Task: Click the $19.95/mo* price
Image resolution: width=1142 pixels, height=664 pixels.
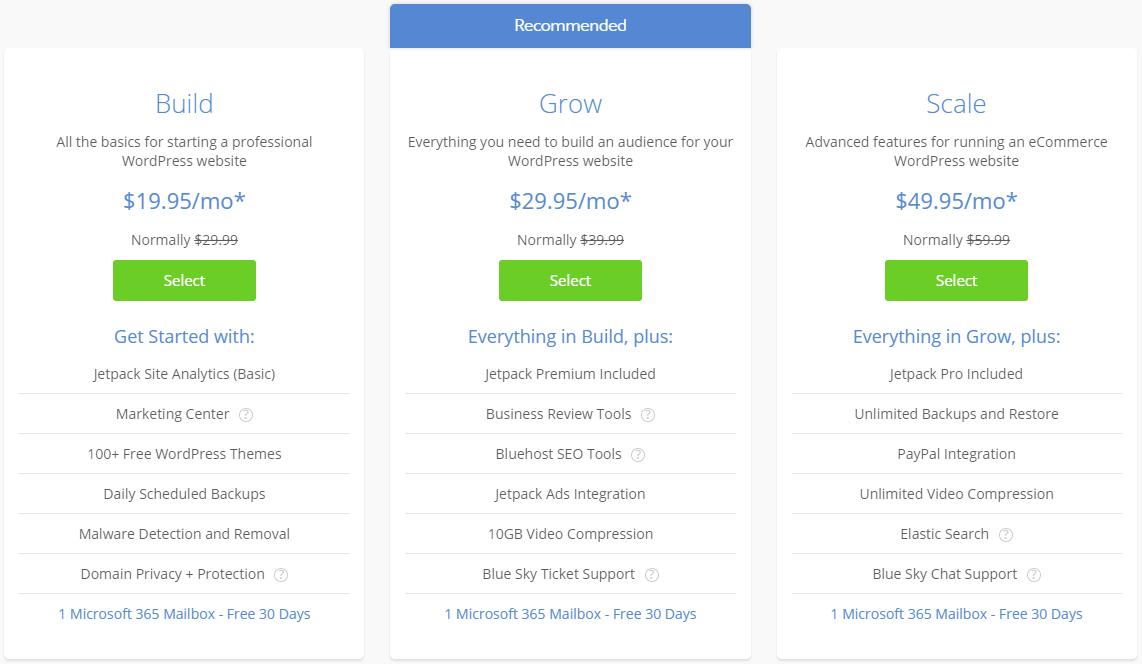Action: pos(184,201)
